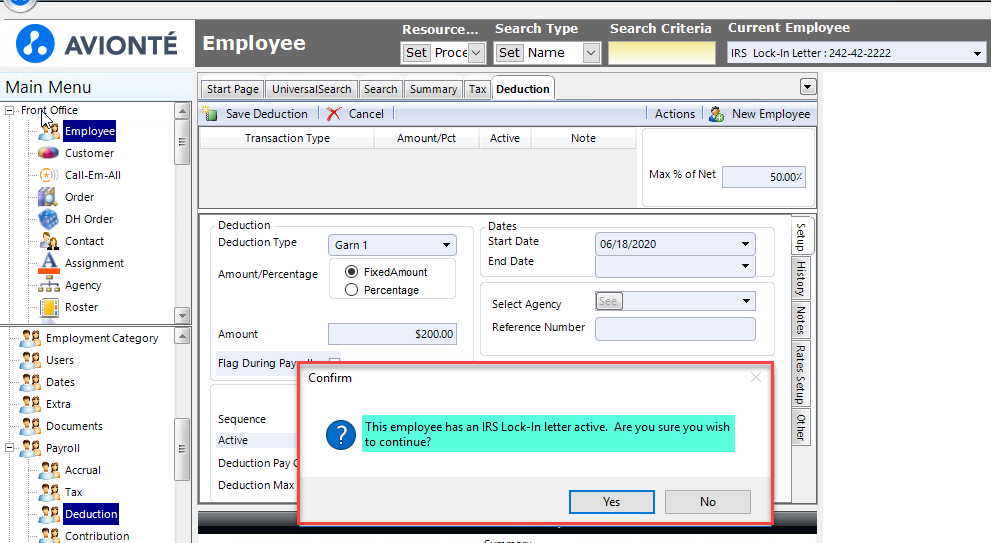Open the Current Employee dropdown
Image resolution: width=991 pixels, height=543 pixels.
(x=976, y=53)
